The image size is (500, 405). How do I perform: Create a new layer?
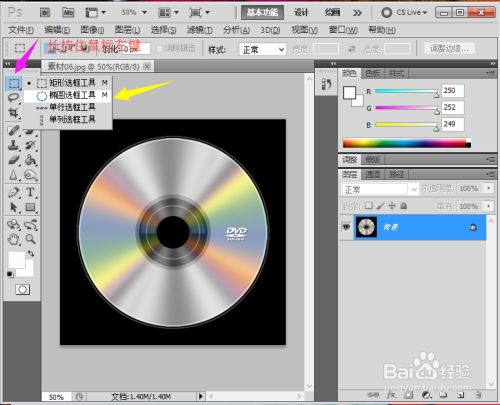click(x=460, y=395)
